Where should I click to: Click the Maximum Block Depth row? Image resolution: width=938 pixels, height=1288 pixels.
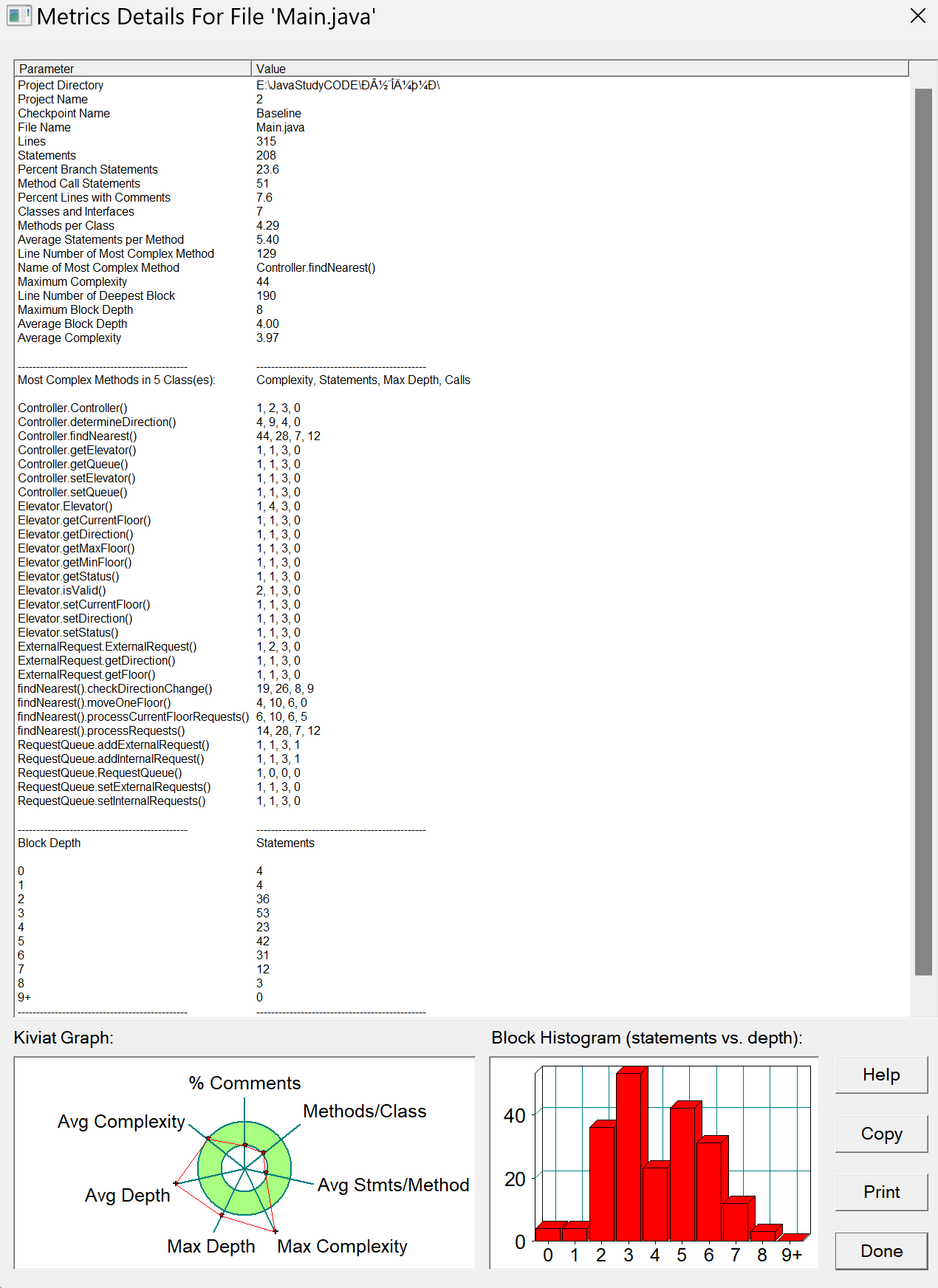point(462,310)
